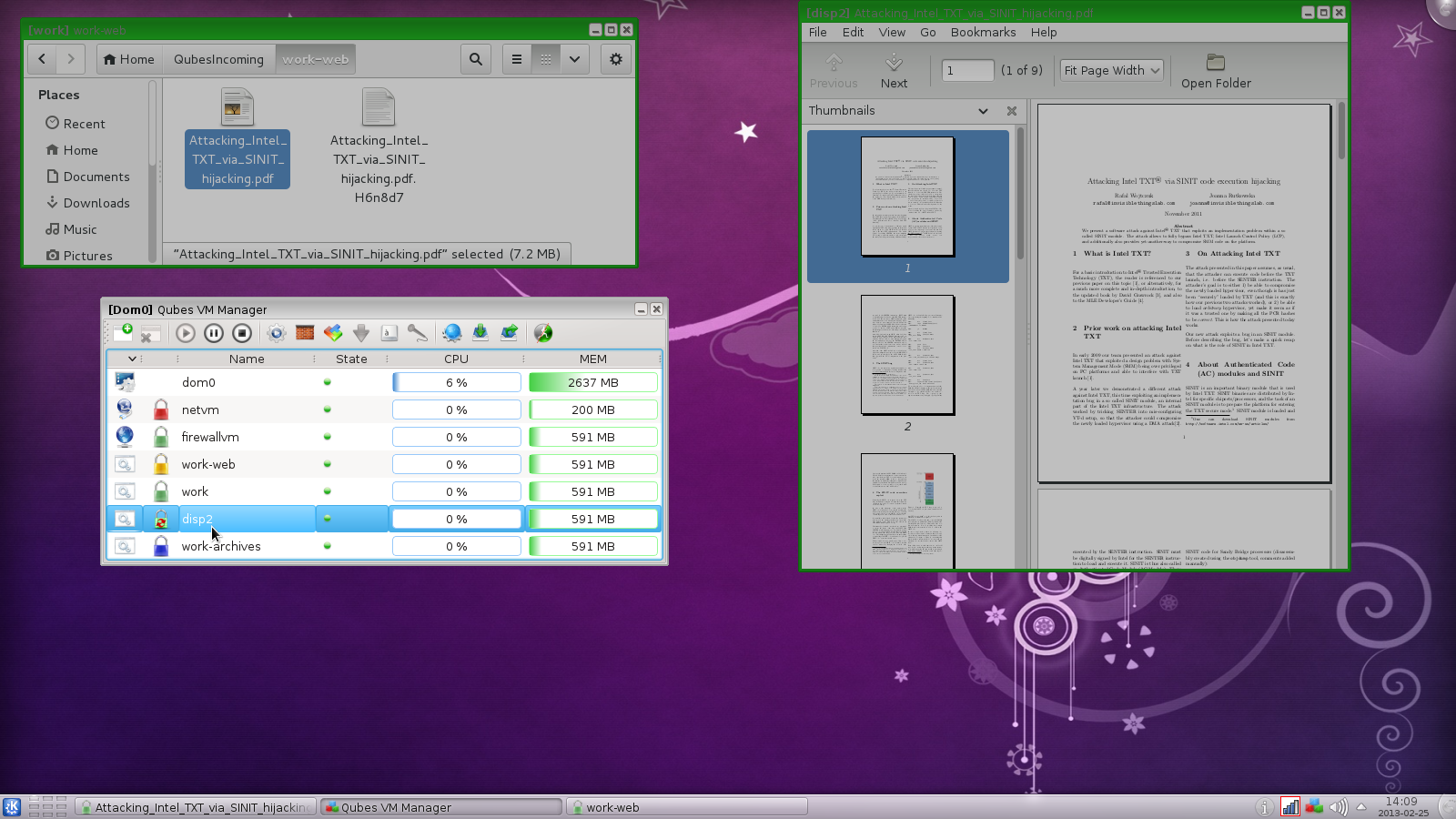This screenshot has height=819, width=1456.
Task: Click the dom0 CPU bar showing 6 %
Action: pyautogui.click(x=457, y=382)
